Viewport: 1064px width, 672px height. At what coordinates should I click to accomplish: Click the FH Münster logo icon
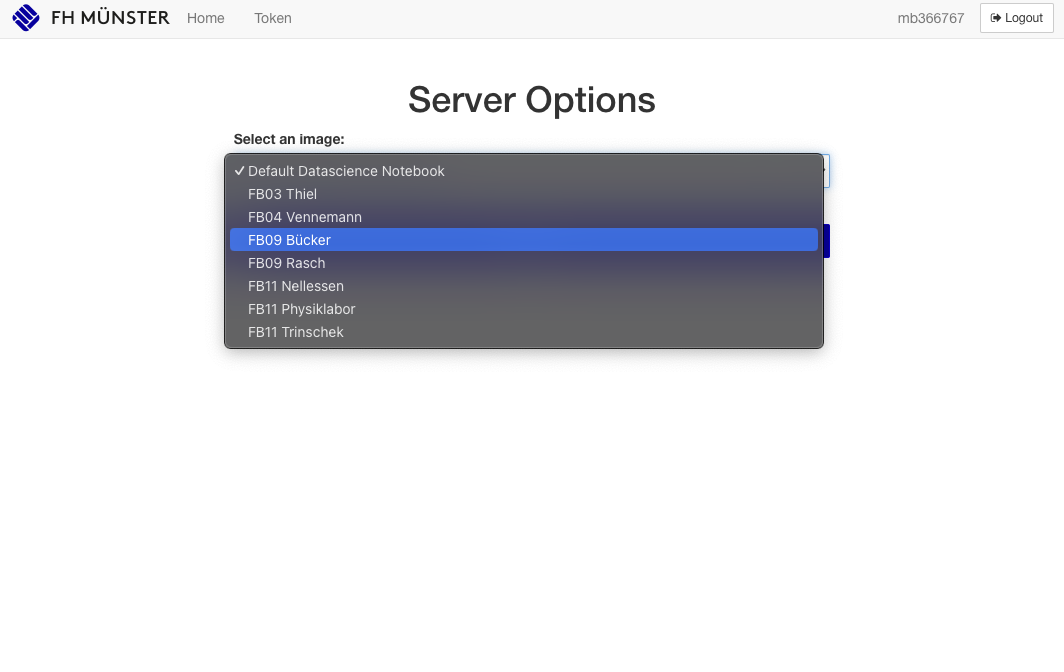click(x=26, y=18)
